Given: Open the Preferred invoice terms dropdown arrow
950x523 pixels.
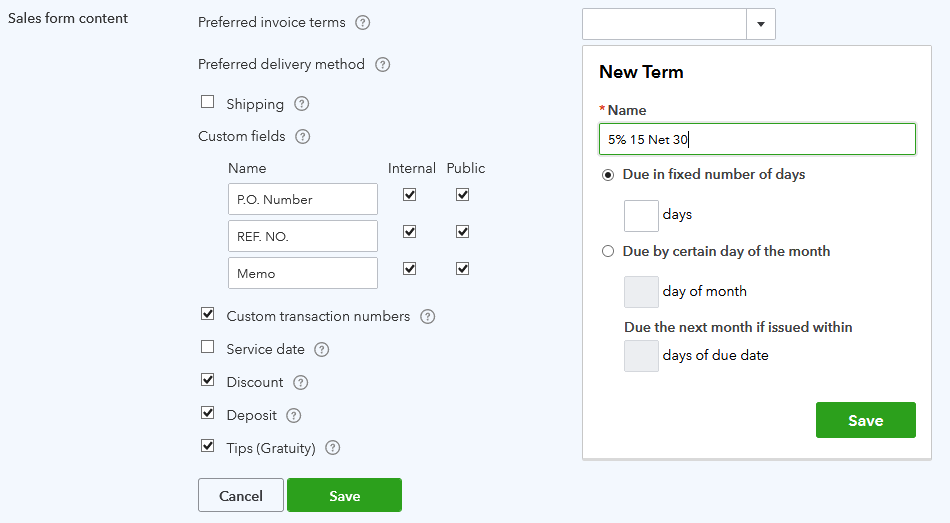Looking at the screenshot, I should point(761,24).
